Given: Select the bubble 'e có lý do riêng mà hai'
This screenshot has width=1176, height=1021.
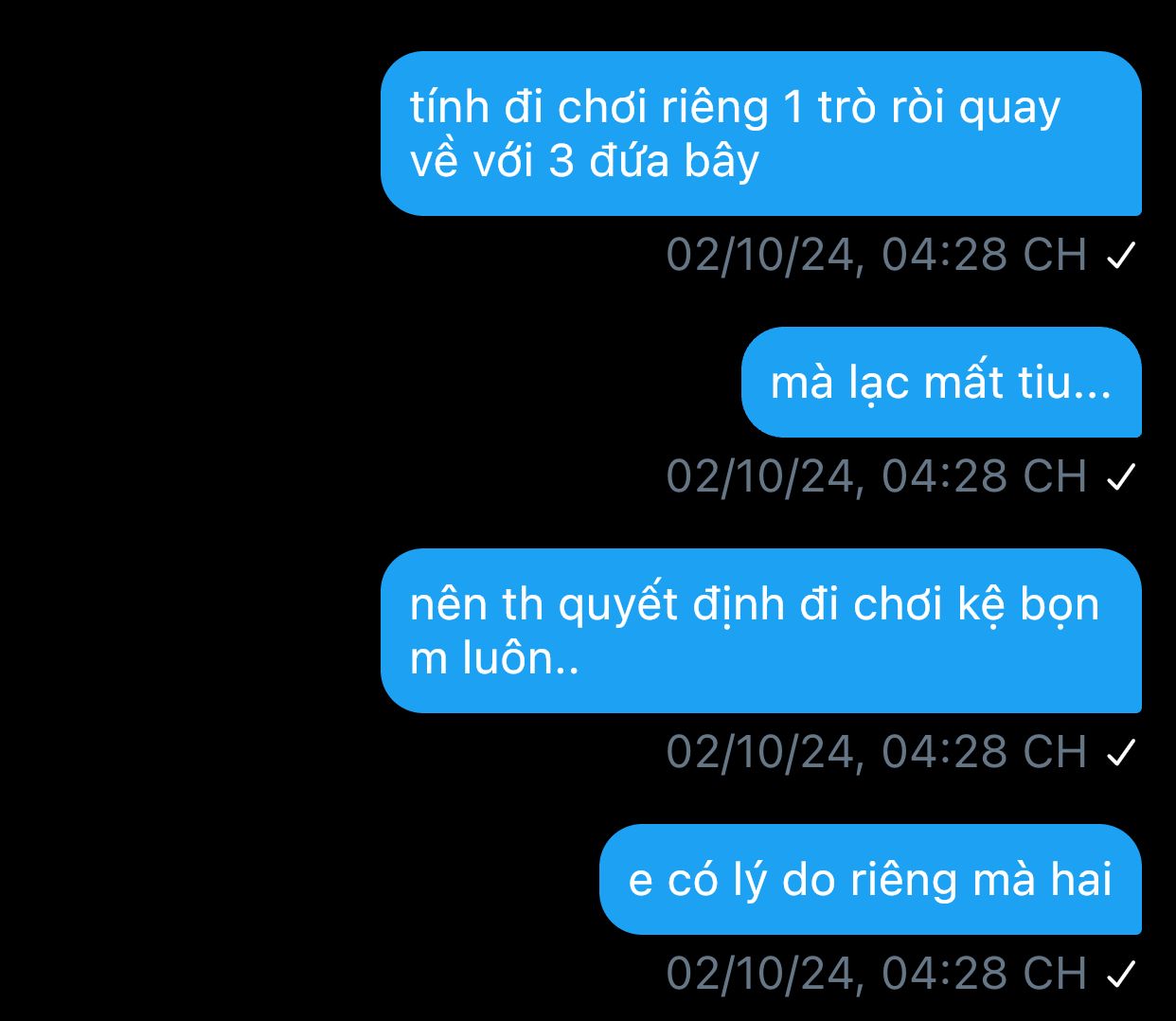Looking at the screenshot, I should pos(870,879).
